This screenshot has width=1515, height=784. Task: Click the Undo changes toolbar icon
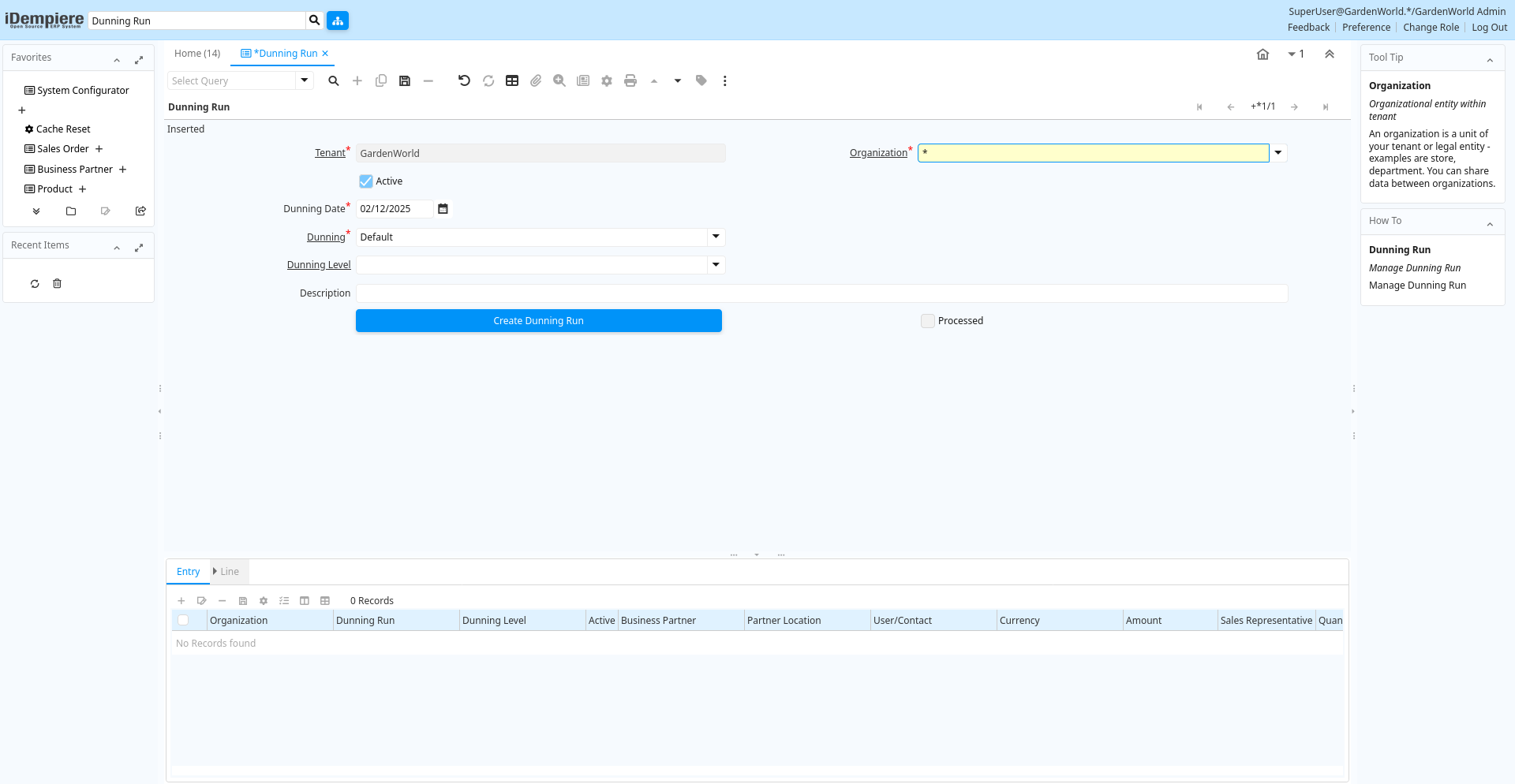(x=464, y=81)
